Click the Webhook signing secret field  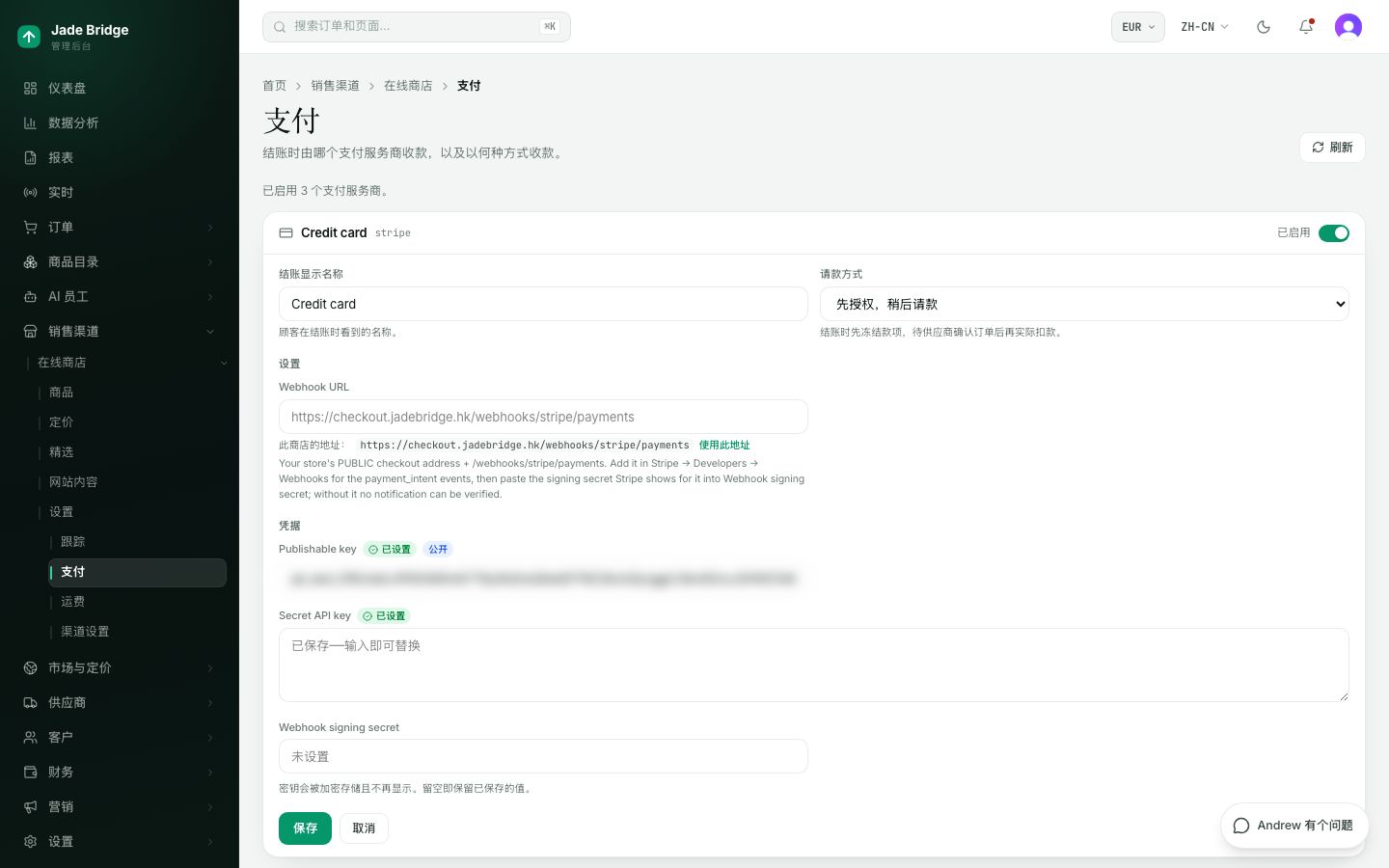(x=543, y=756)
